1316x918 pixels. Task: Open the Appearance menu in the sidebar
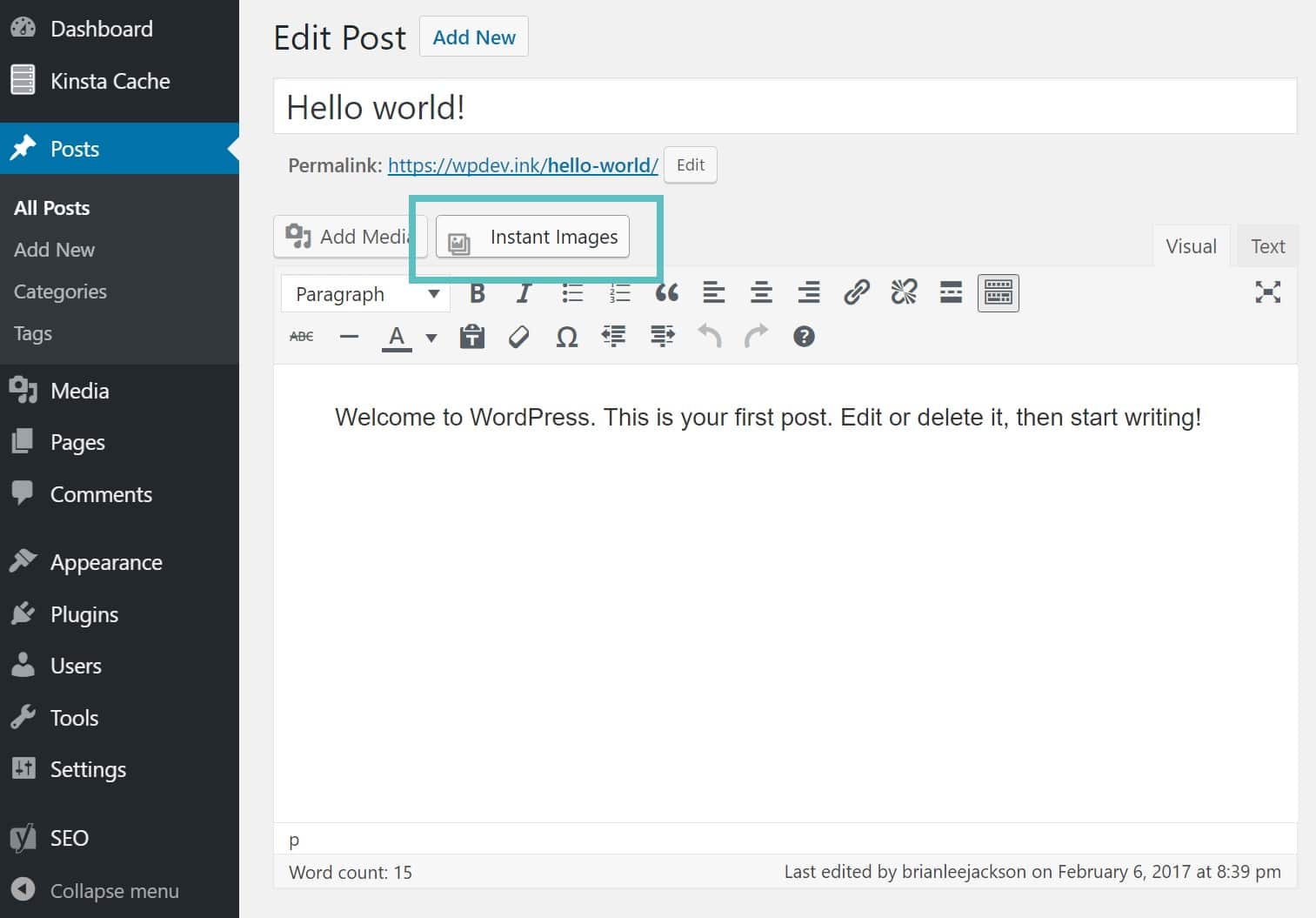[x=105, y=561]
